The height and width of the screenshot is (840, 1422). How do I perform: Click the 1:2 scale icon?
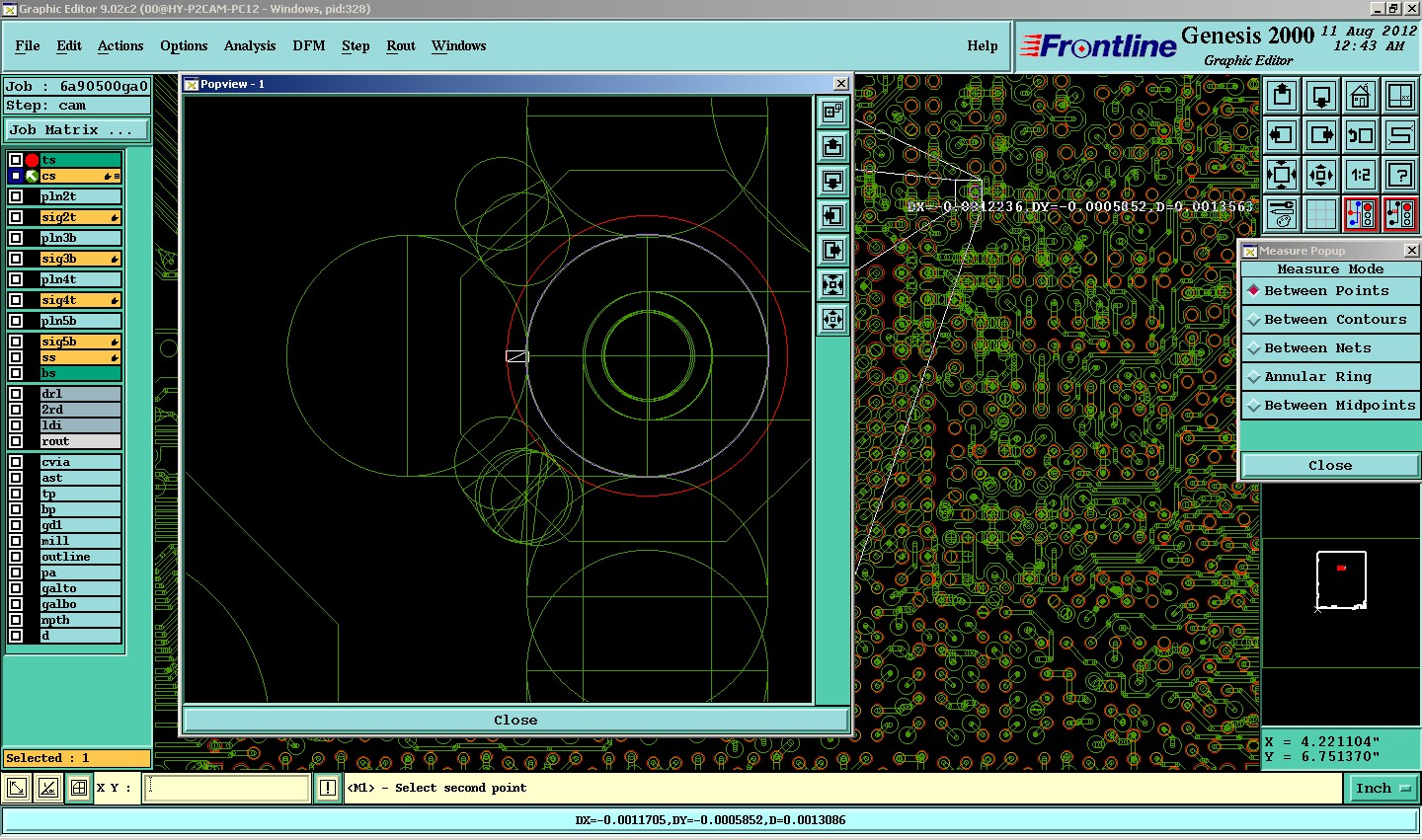(x=1361, y=175)
